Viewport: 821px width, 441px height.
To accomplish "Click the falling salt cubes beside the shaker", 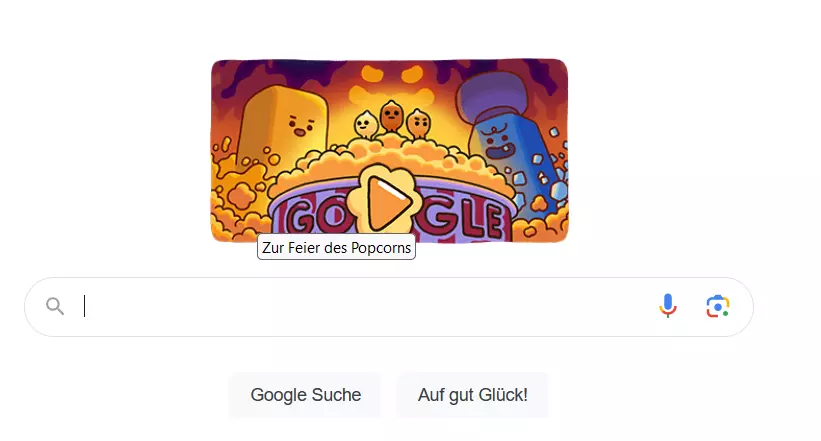I will click(x=545, y=168).
